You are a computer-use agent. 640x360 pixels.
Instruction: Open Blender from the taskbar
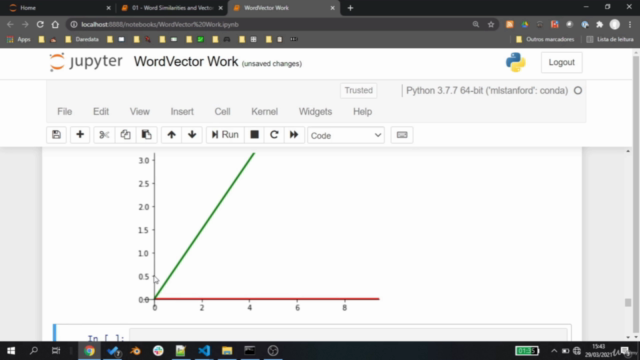pos(135,351)
